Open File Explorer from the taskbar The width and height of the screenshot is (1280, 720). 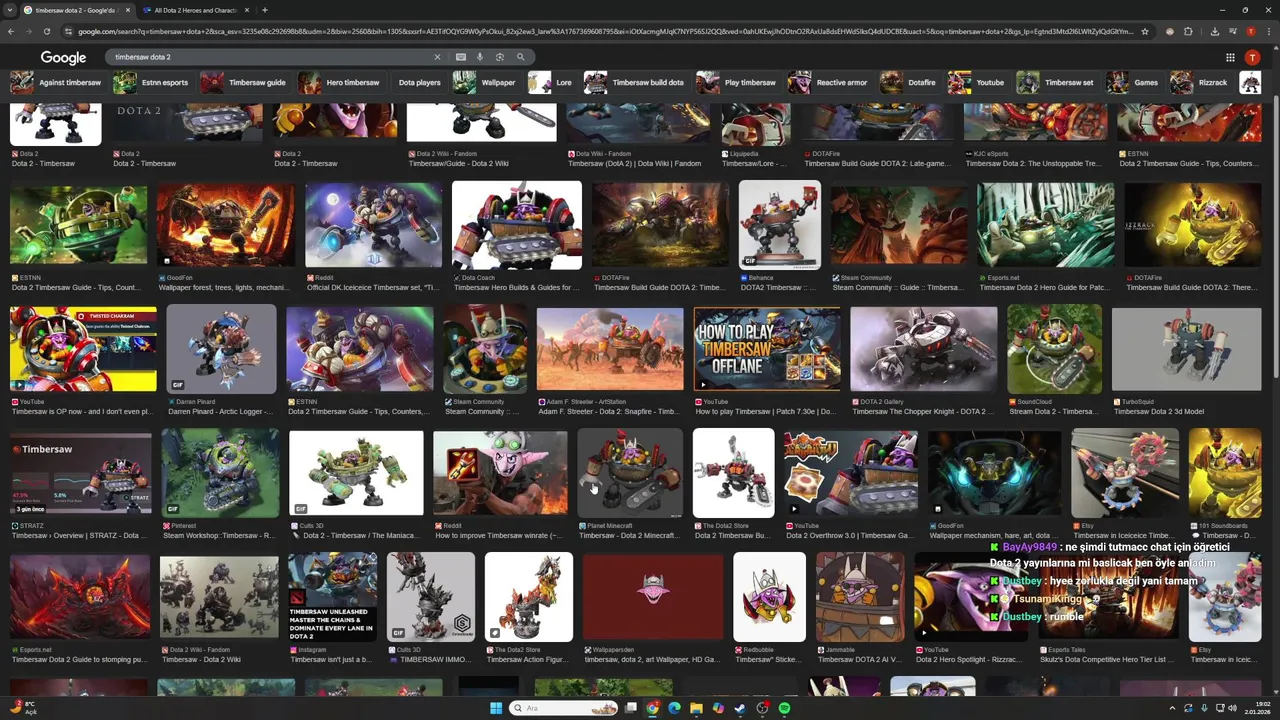tap(696, 708)
